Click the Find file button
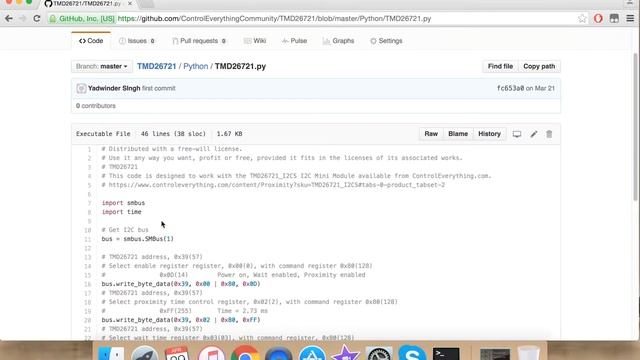This screenshot has width=640, height=360. point(500,66)
